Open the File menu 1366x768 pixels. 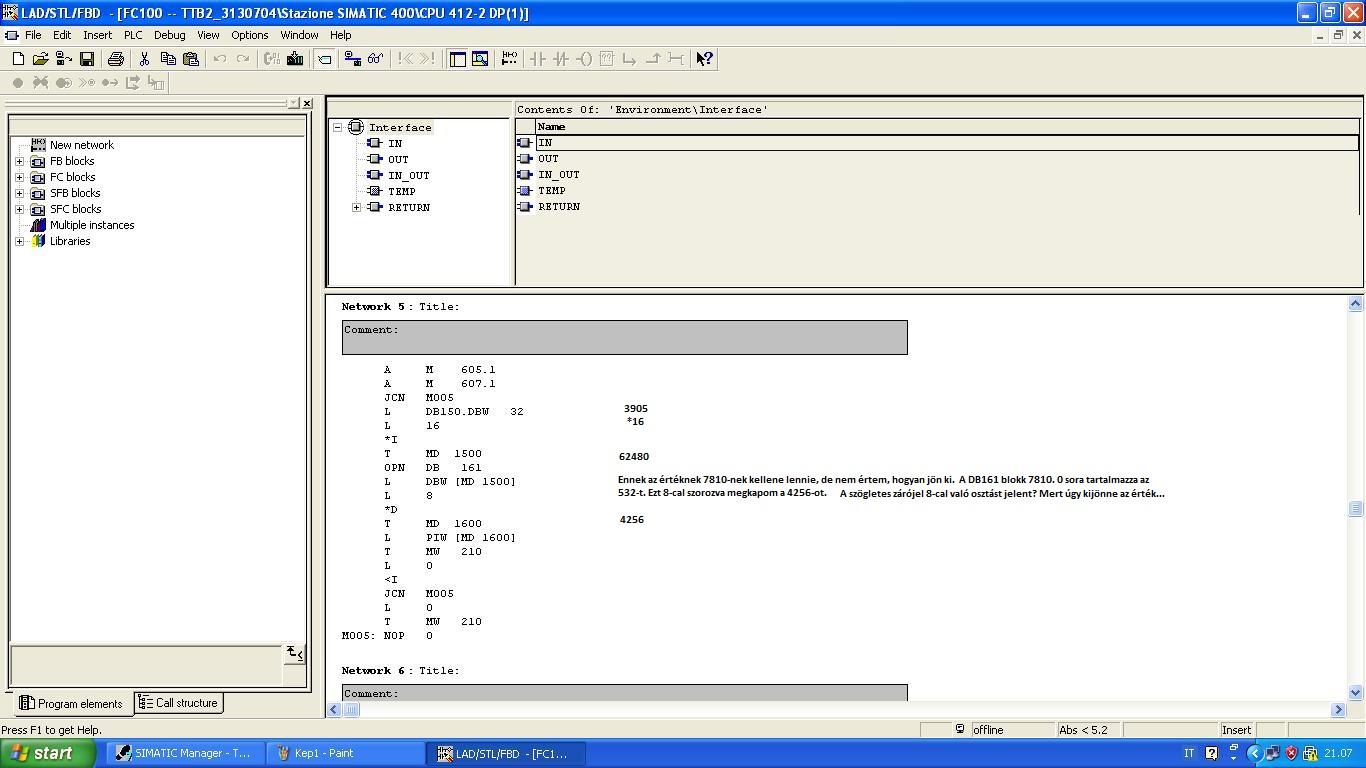33,35
